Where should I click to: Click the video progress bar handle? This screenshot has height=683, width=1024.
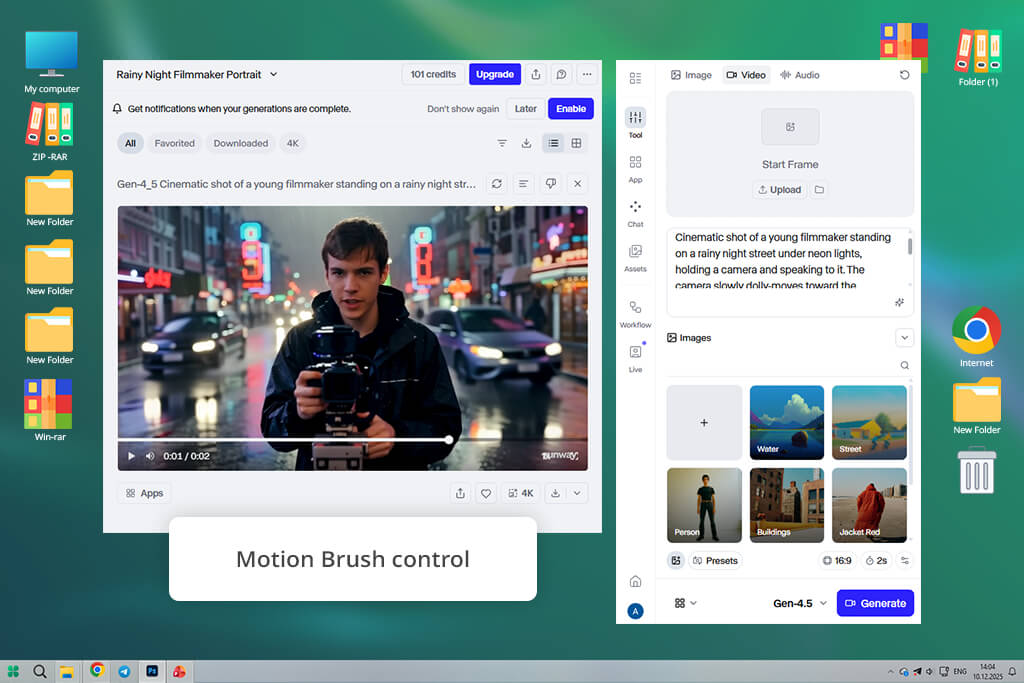click(x=449, y=440)
